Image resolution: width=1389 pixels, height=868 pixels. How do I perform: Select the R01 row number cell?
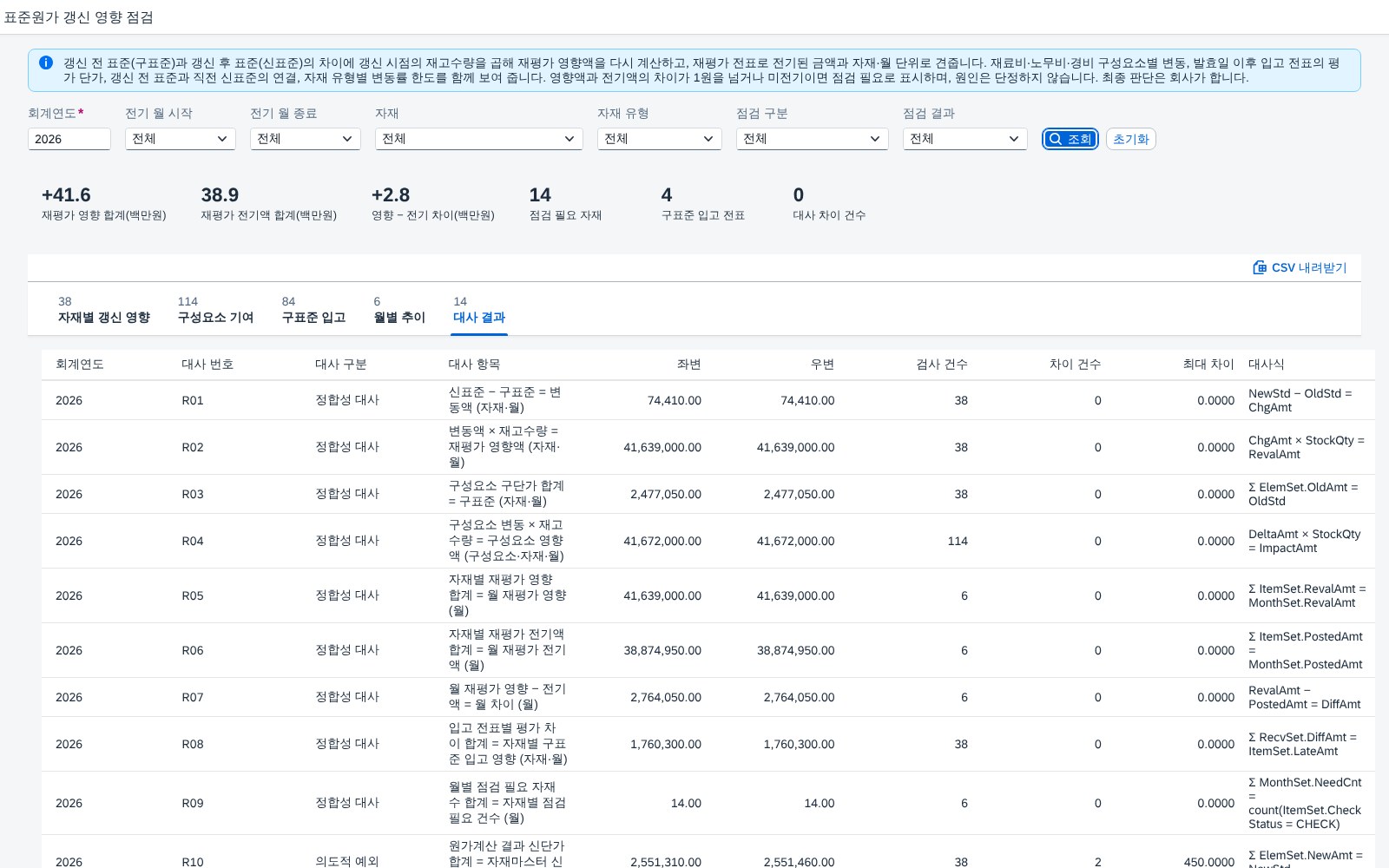(193, 400)
